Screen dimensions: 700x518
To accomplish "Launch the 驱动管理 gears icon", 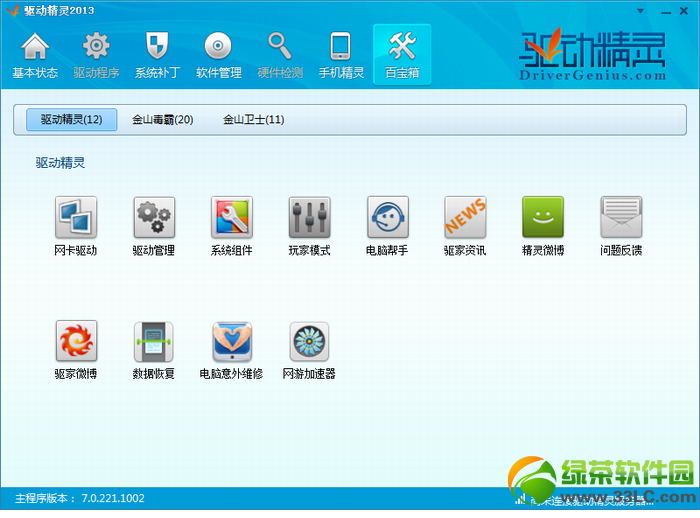I will (154, 217).
